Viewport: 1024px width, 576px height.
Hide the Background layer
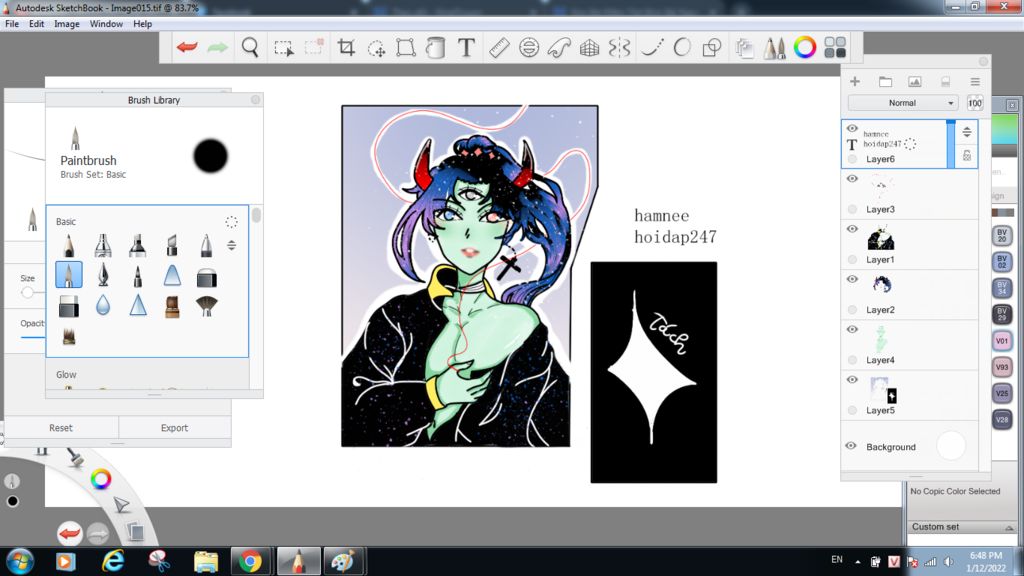[850, 445]
